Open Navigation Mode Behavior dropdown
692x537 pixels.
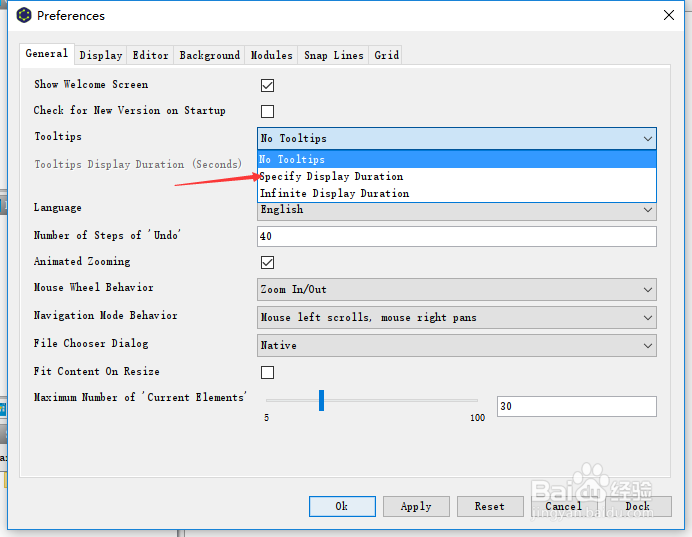(x=457, y=318)
